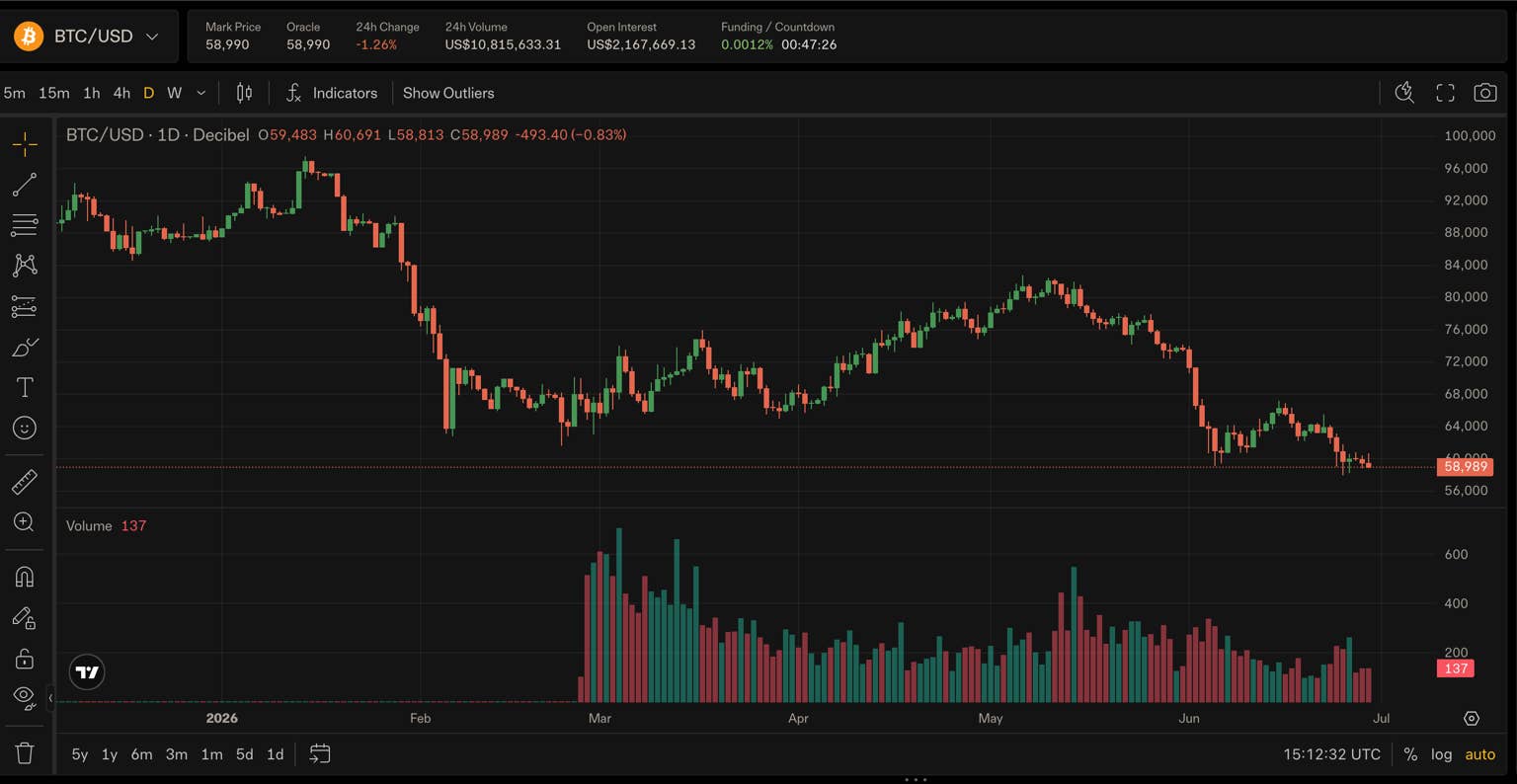Viewport: 1517px width, 784px height.
Task: Switch to the 4h timeframe
Action: coord(121,93)
